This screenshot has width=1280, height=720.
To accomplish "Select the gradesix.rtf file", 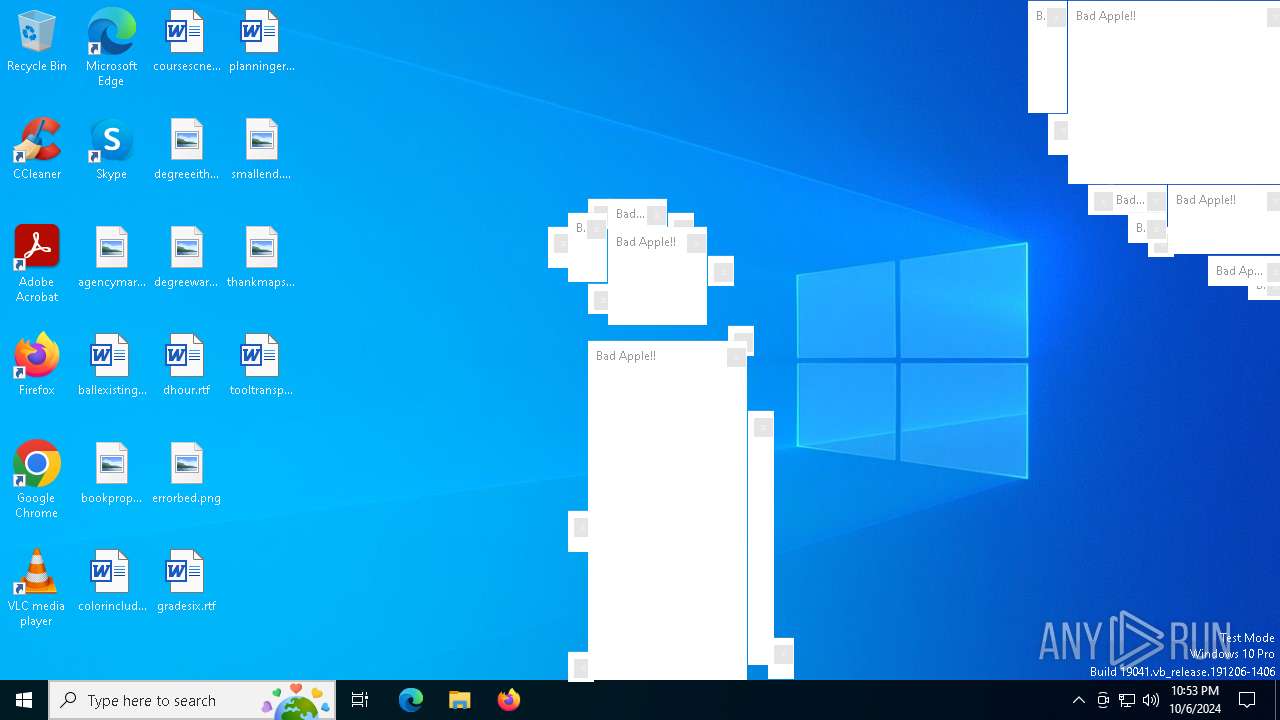I will pyautogui.click(x=186, y=582).
